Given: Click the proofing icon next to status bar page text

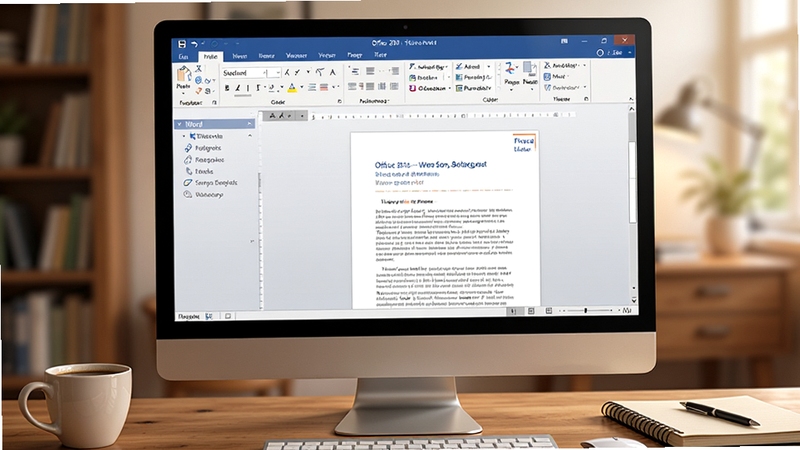Looking at the screenshot, I should (x=209, y=316).
